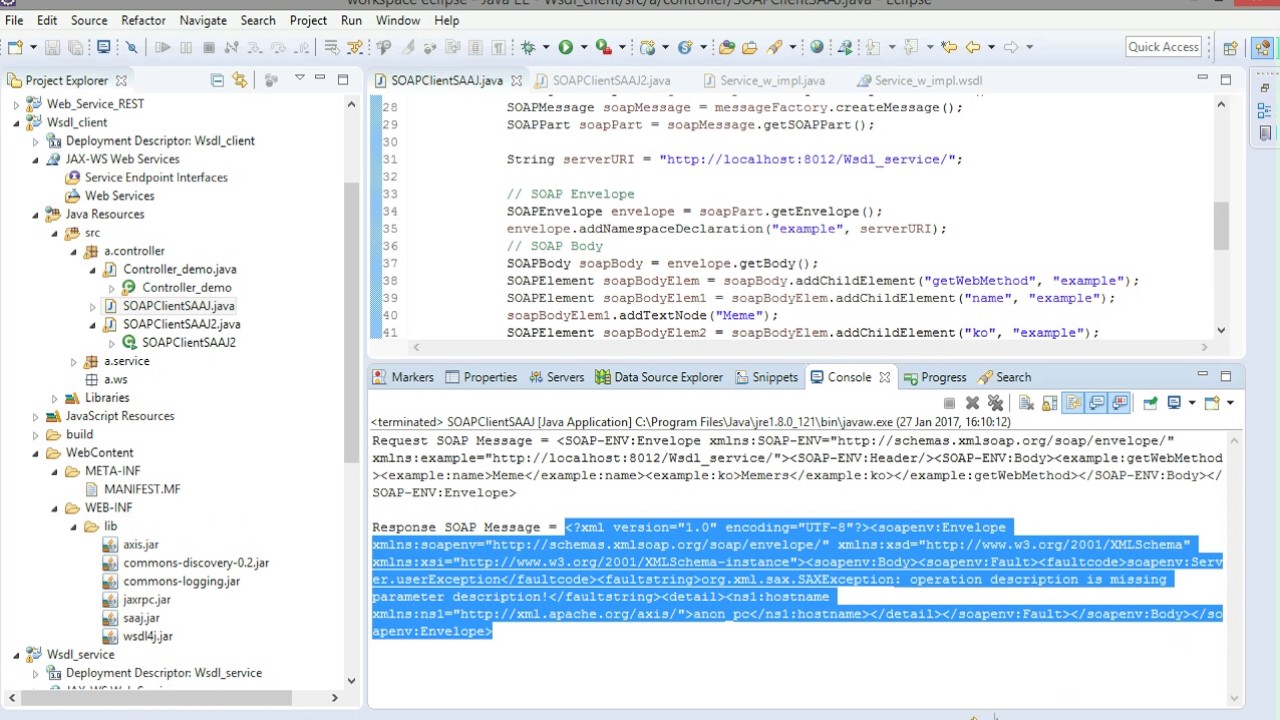Open the Navigate menu
The image size is (1280, 720).
(x=203, y=20)
